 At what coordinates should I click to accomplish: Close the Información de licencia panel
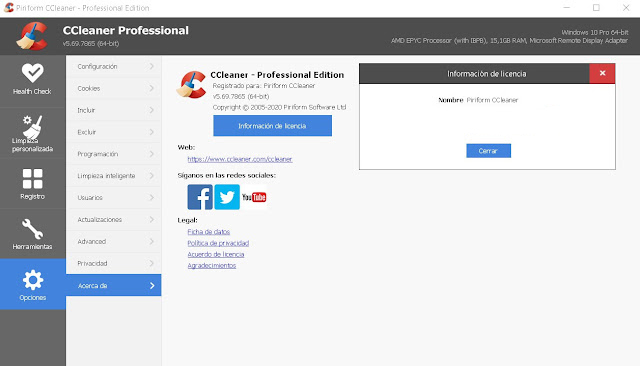602,73
